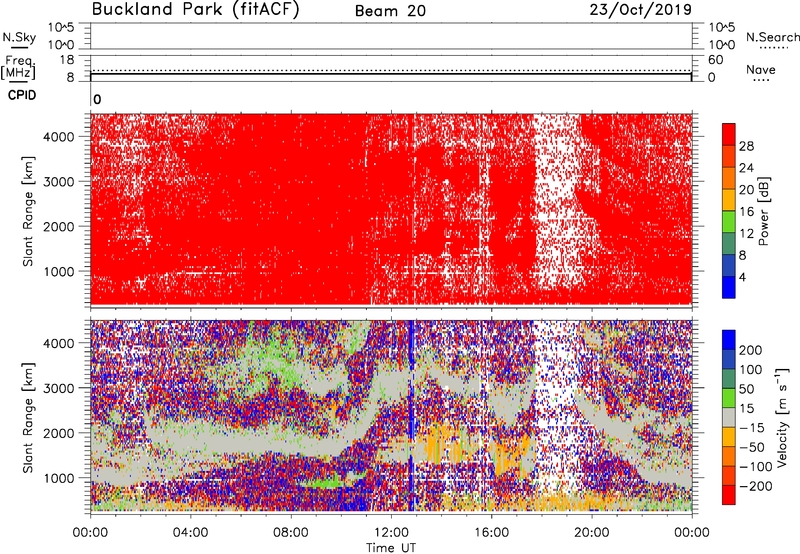Click the 200 label on Velocity colorbar

[751, 350]
